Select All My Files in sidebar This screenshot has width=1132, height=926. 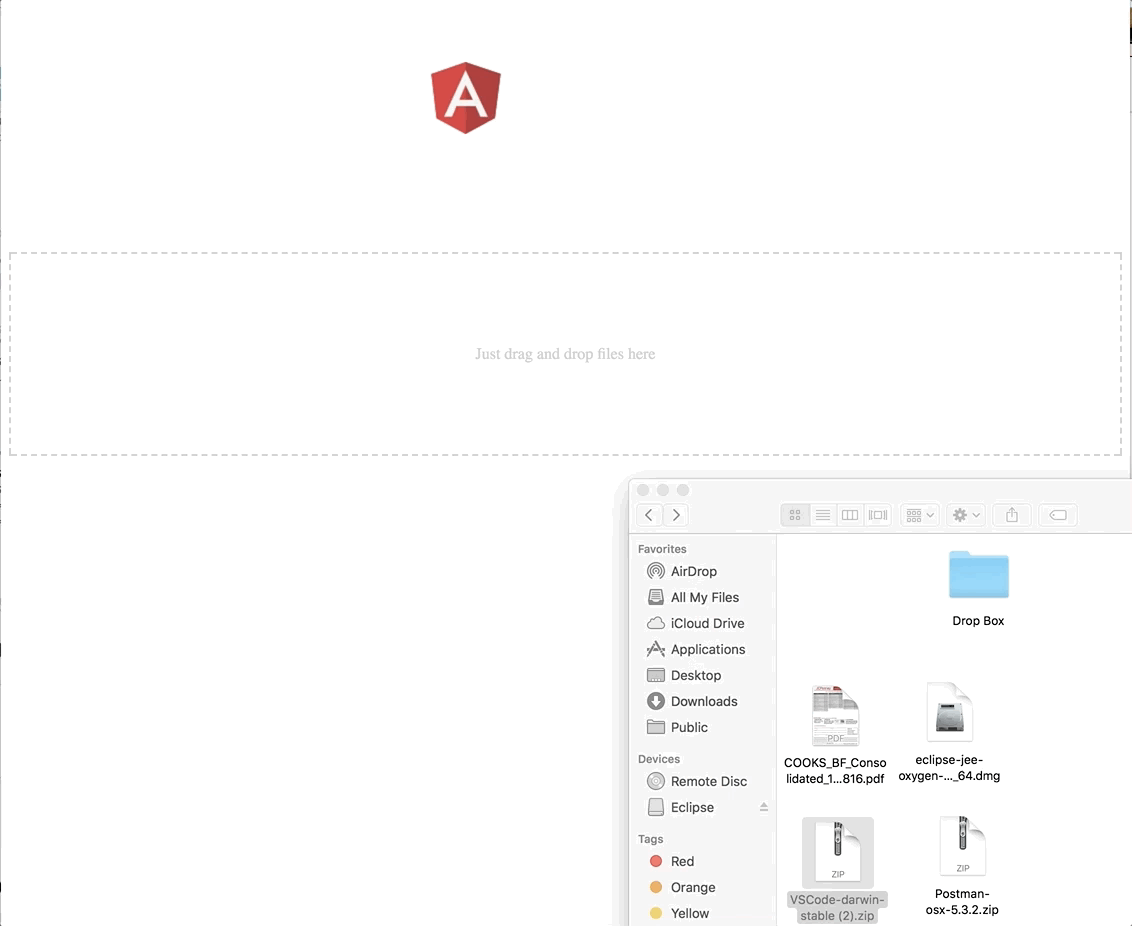(x=702, y=597)
